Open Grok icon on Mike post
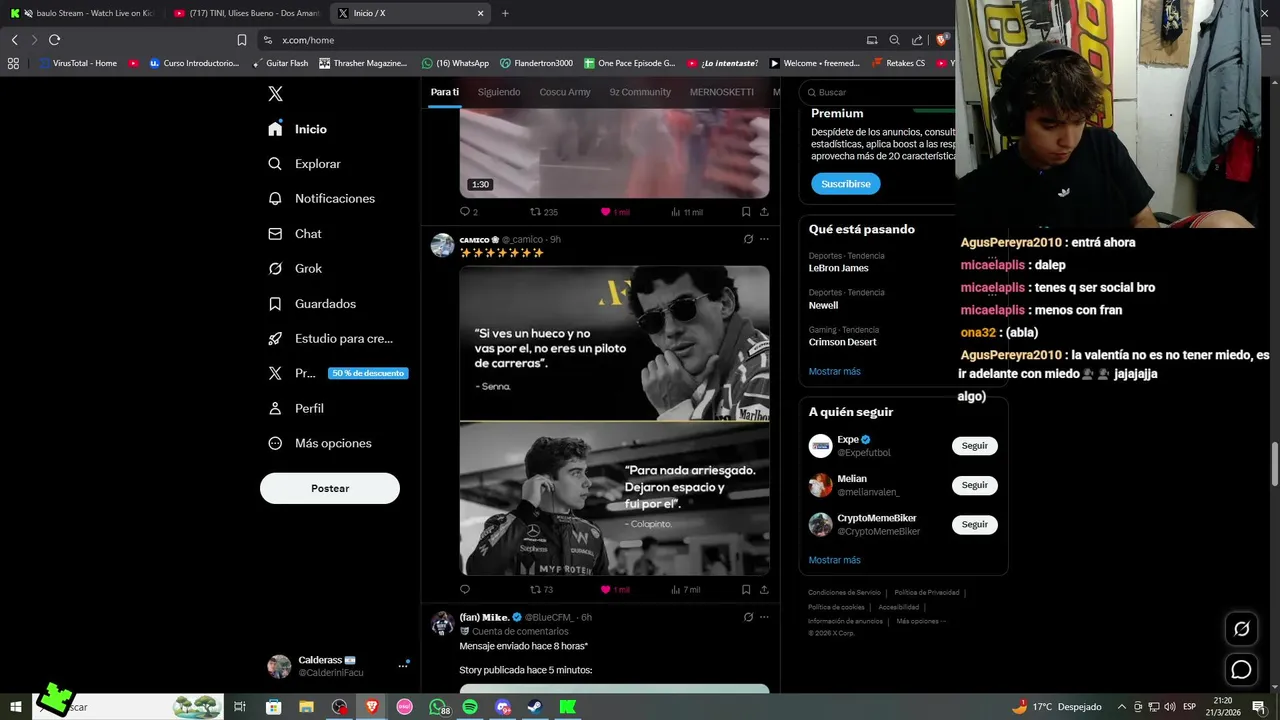The image size is (1280, 720). click(x=748, y=617)
